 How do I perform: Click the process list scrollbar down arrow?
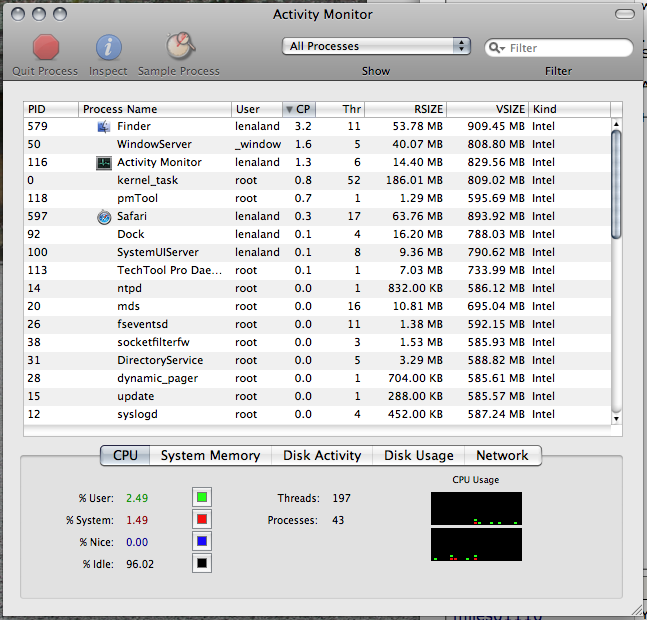(616, 419)
